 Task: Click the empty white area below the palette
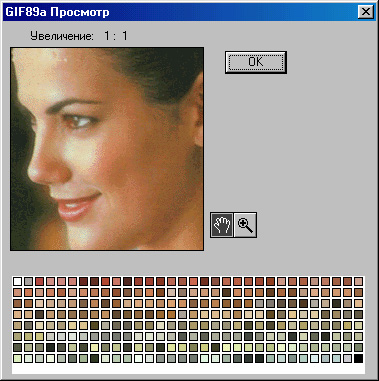188,369
